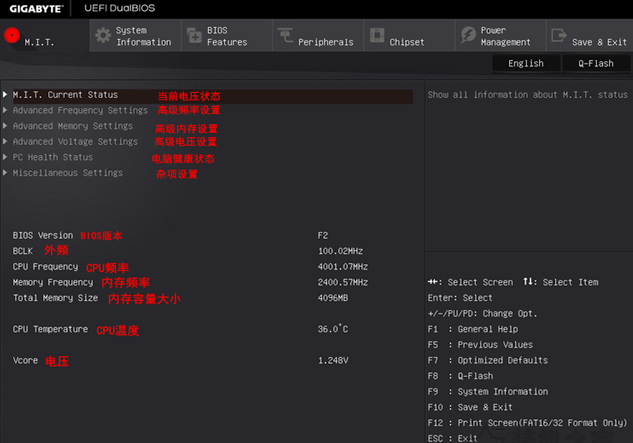The image size is (633, 443).
Task: Click the Memory Frequency label
Action: 52,282
